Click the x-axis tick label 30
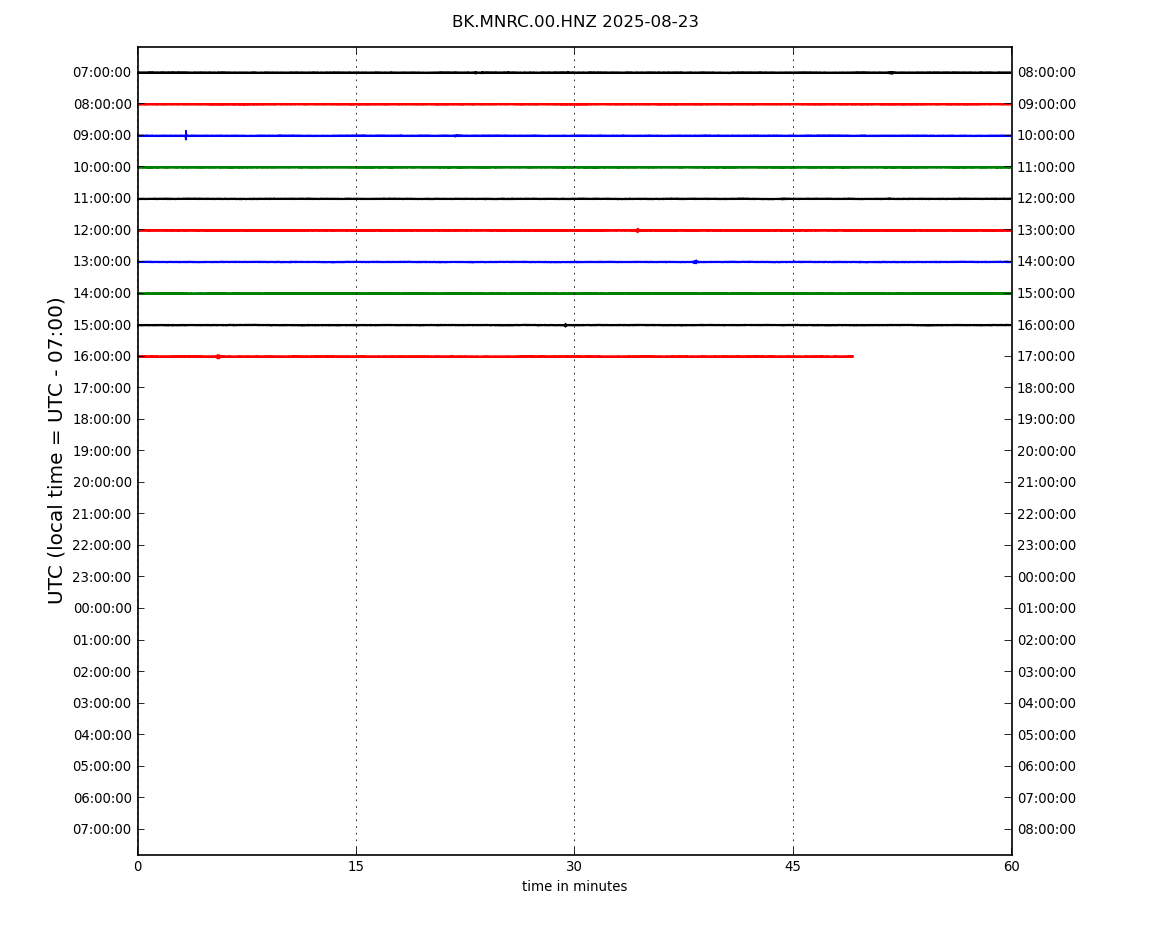This screenshot has height=950, width=1150. (574, 867)
